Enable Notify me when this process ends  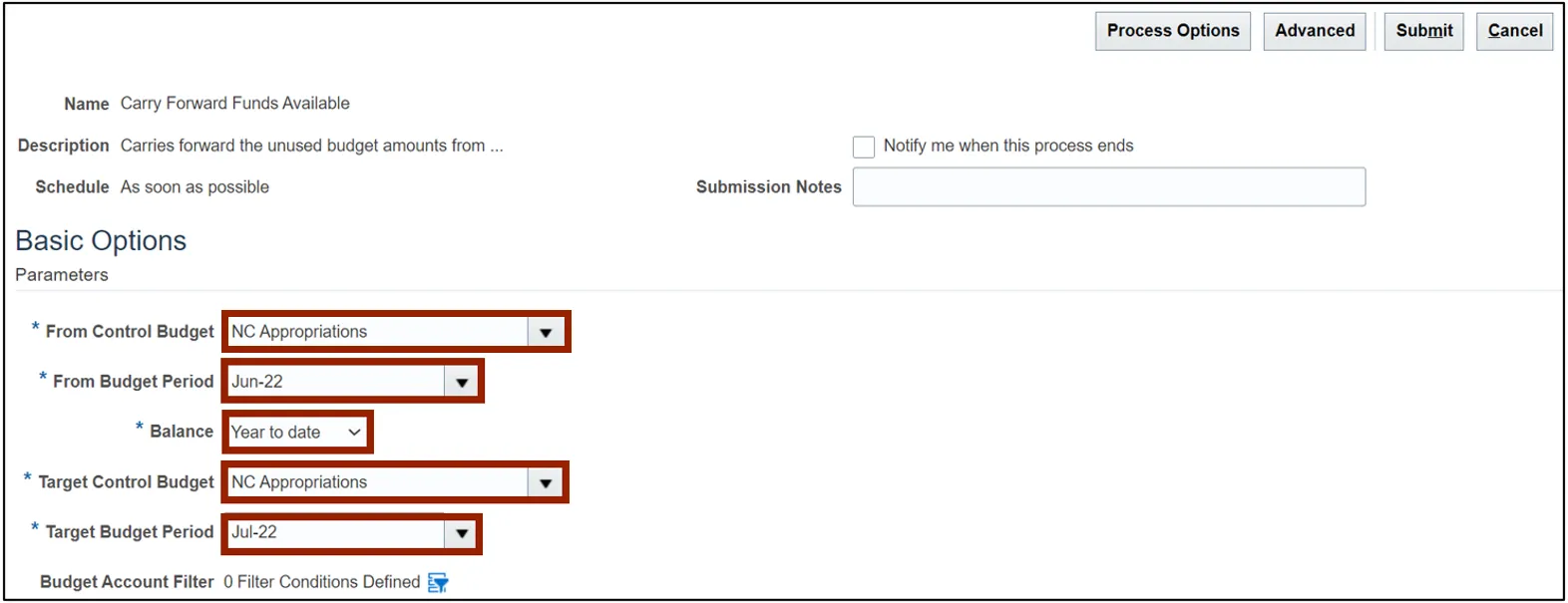pyautogui.click(x=864, y=148)
